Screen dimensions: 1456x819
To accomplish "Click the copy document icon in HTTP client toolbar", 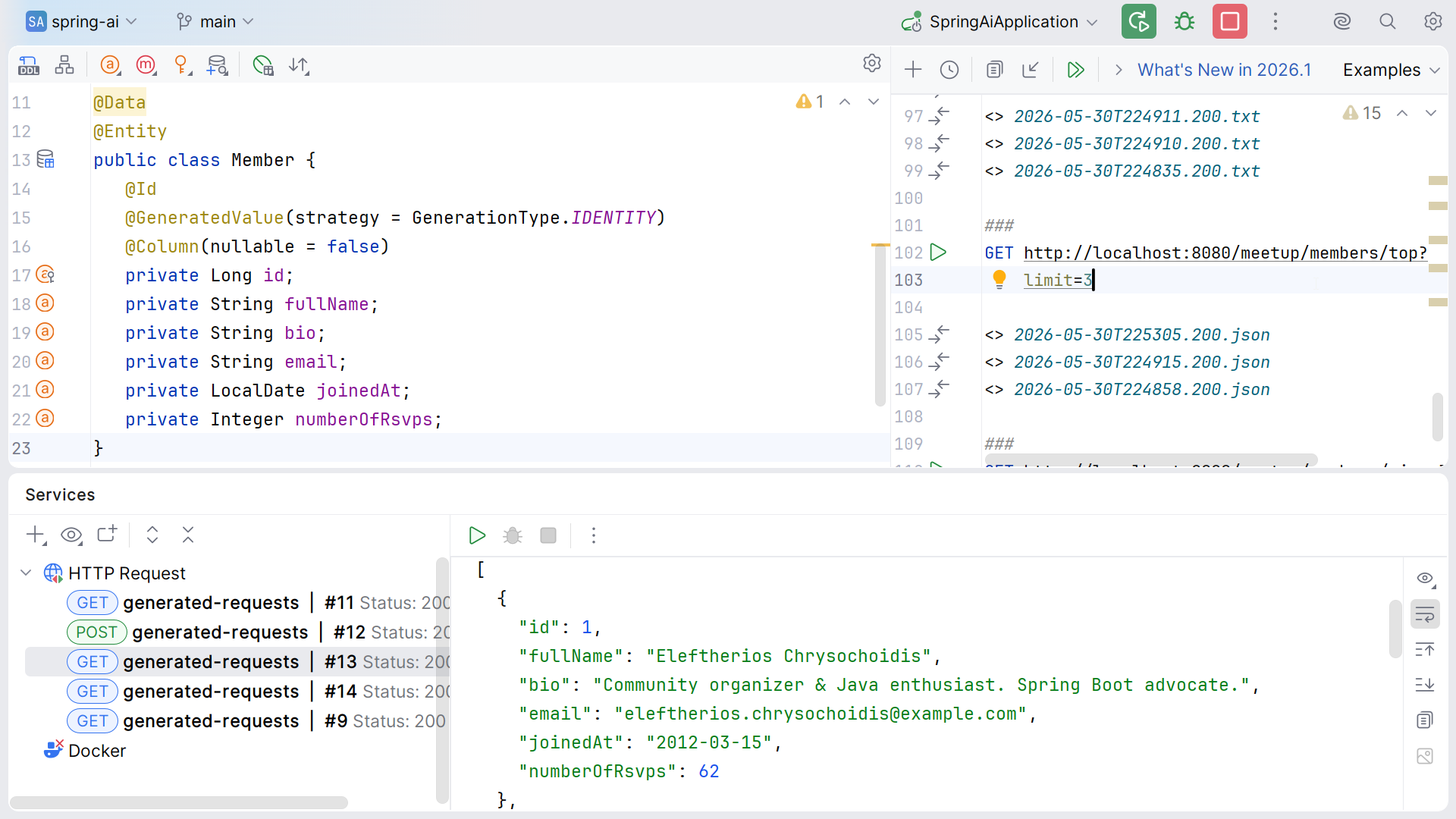I will click(x=994, y=70).
